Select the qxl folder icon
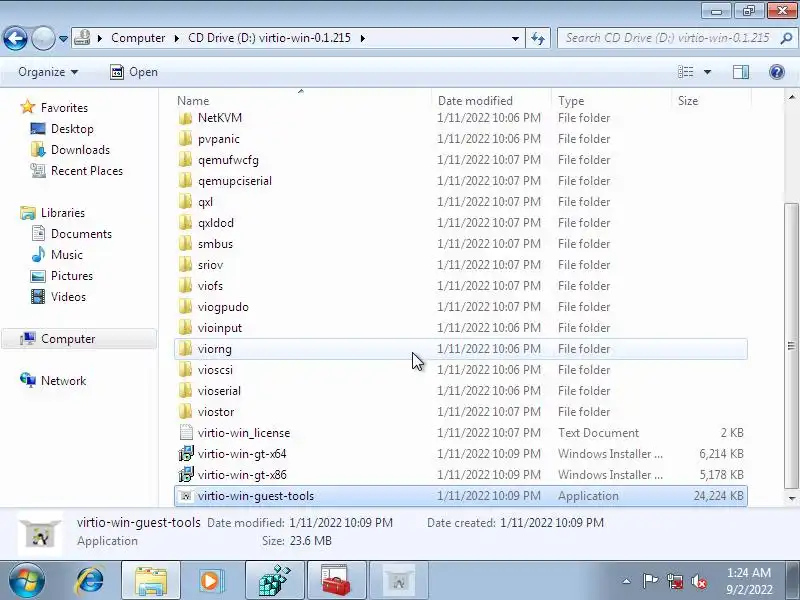800x600 pixels. coord(186,202)
